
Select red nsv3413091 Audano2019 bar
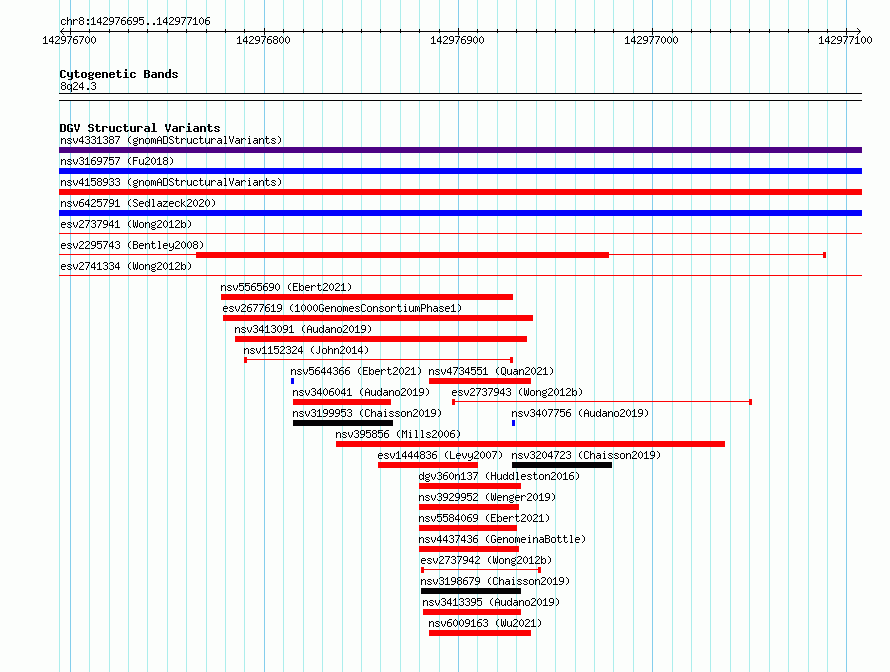point(381,339)
